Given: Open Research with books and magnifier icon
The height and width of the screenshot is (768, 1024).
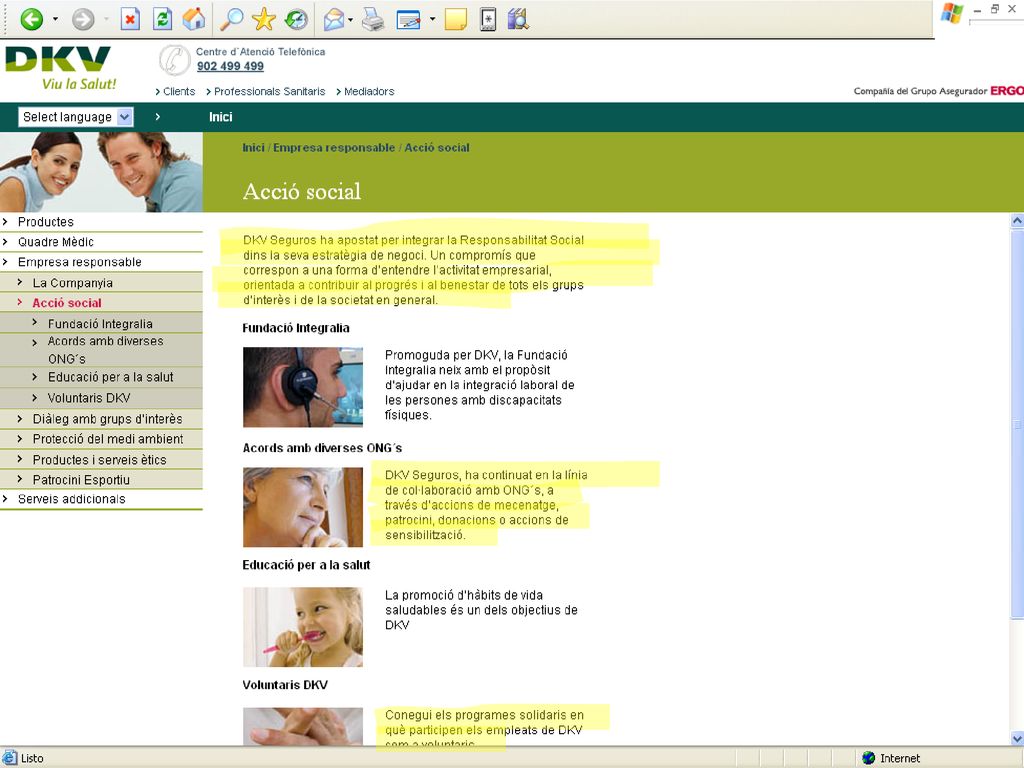Looking at the screenshot, I should point(518,19).
